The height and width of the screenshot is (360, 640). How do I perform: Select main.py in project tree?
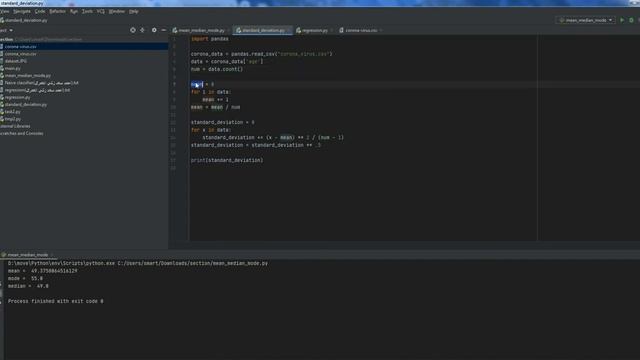12,69
